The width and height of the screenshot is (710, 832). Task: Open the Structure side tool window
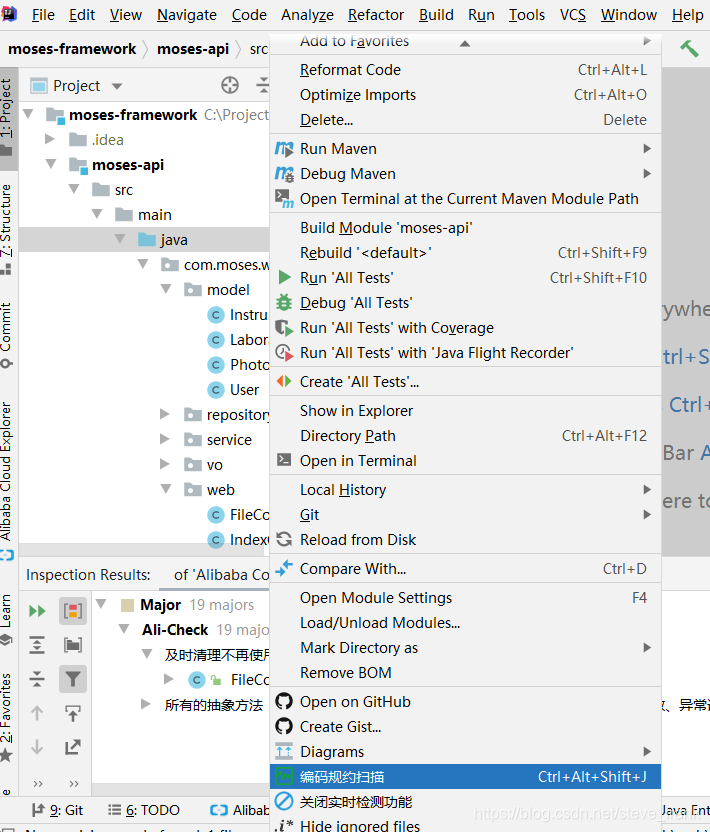tap(6, 229)
